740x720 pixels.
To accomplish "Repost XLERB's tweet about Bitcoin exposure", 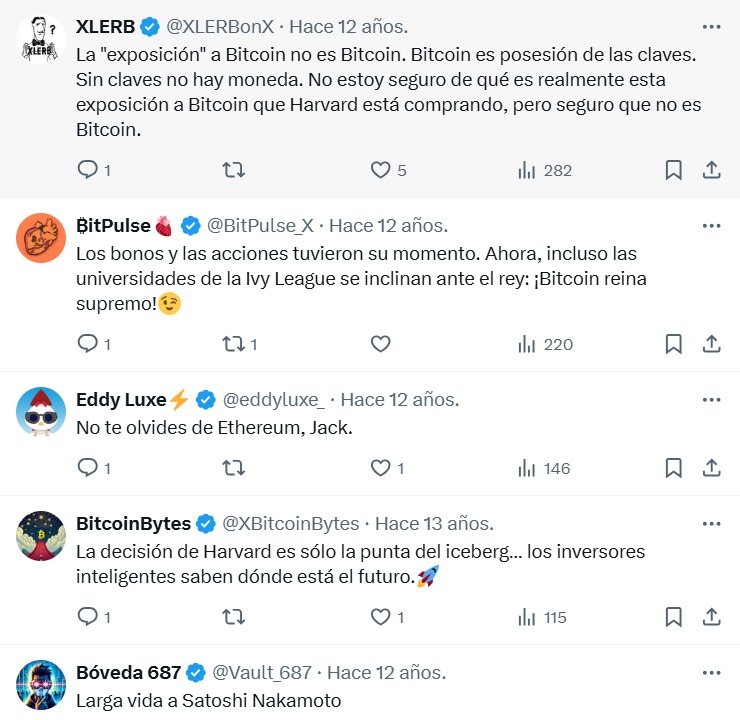I will click(x=233, y=170).
